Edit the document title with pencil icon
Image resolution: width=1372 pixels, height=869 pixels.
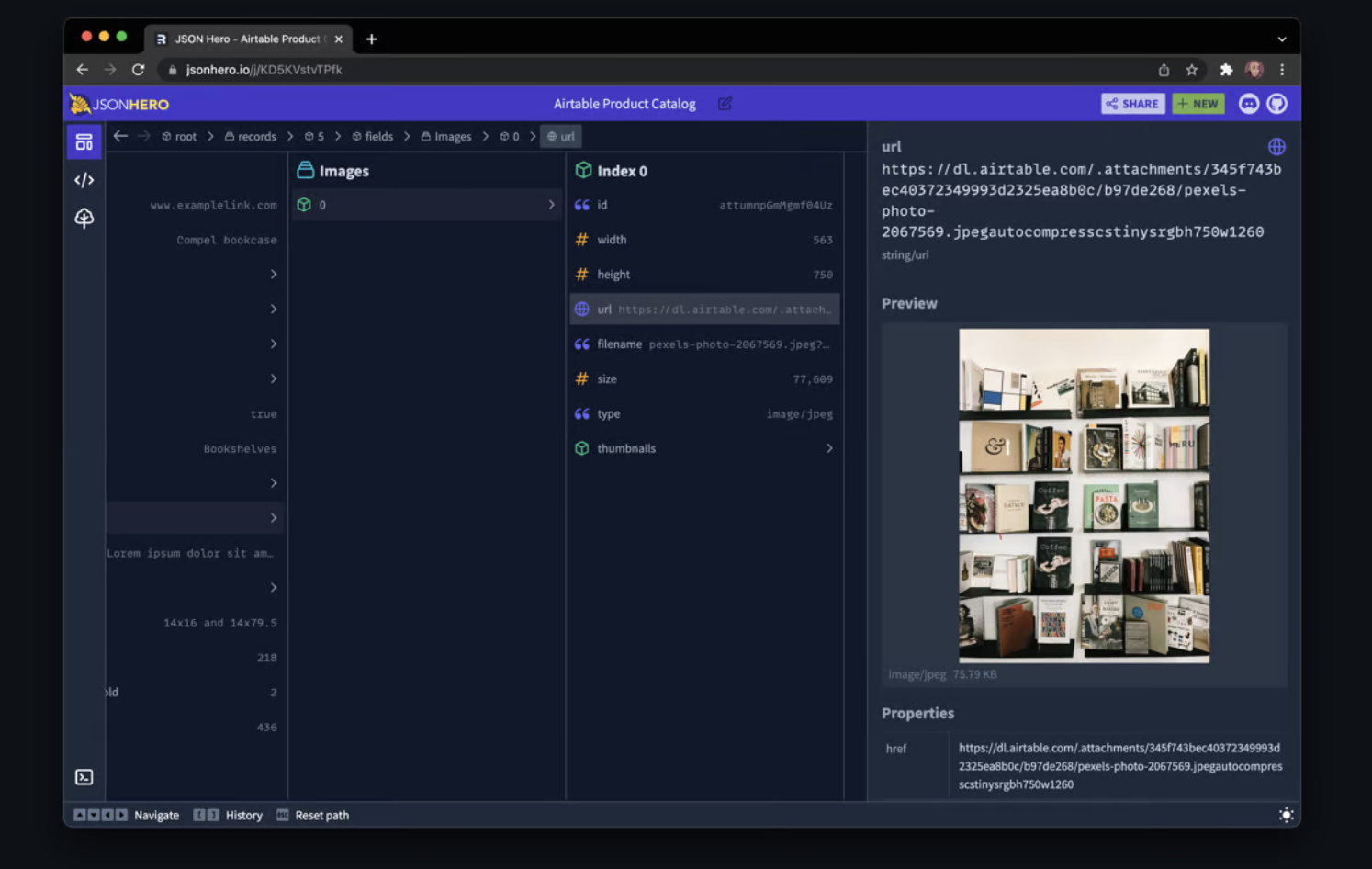725,104
